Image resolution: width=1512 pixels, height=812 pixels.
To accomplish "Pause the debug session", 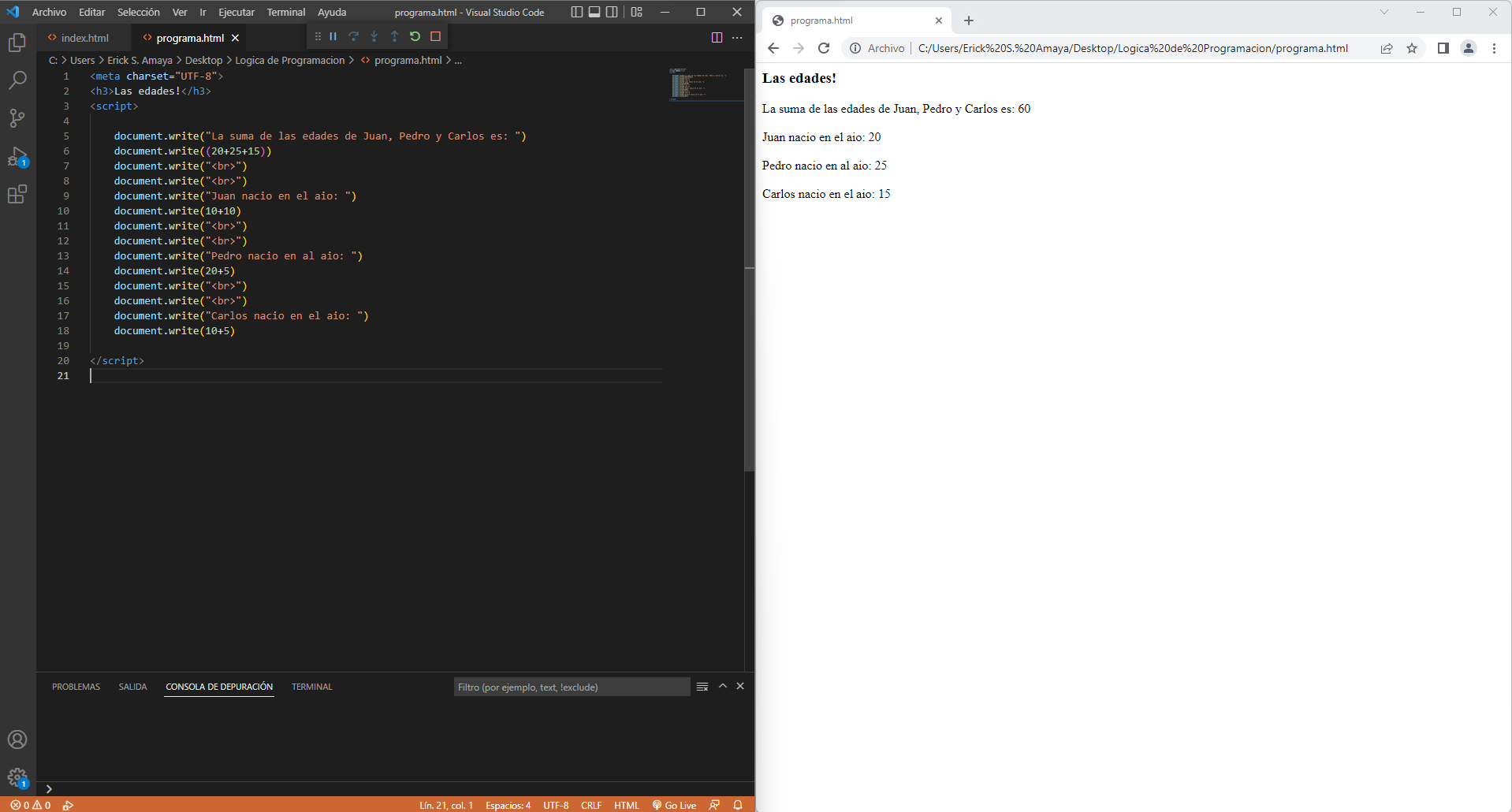I will pos(333,36).
